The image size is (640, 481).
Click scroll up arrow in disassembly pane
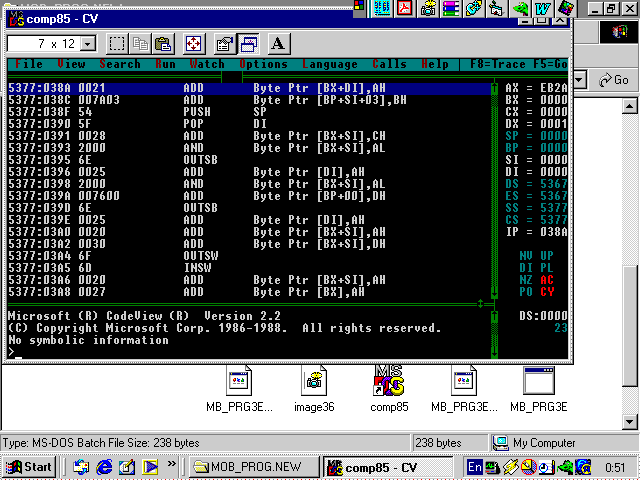pyautogui.click(x=494, y=88)
